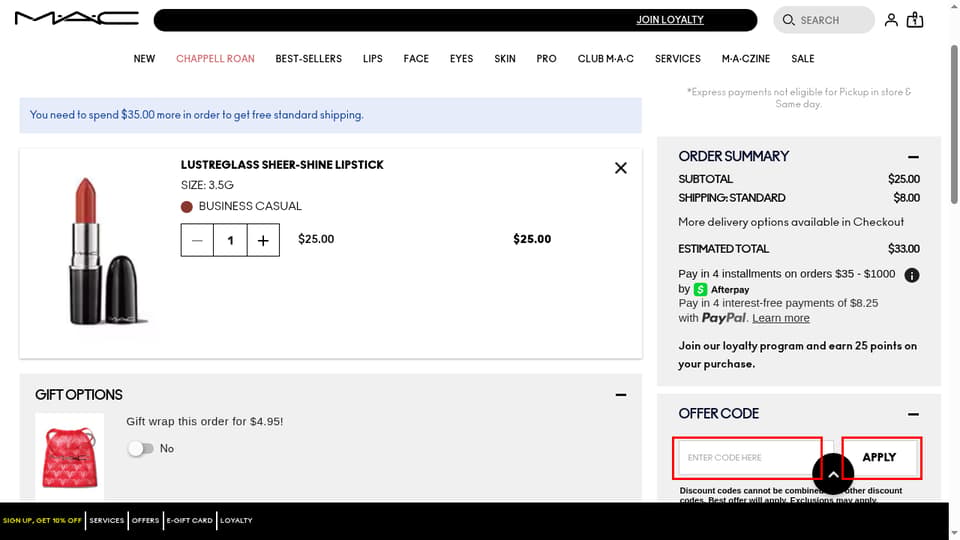Viewport: 960px width, 540px height.
Task: Click the Business Casual shade swatch
Action: tap(187, 207)
